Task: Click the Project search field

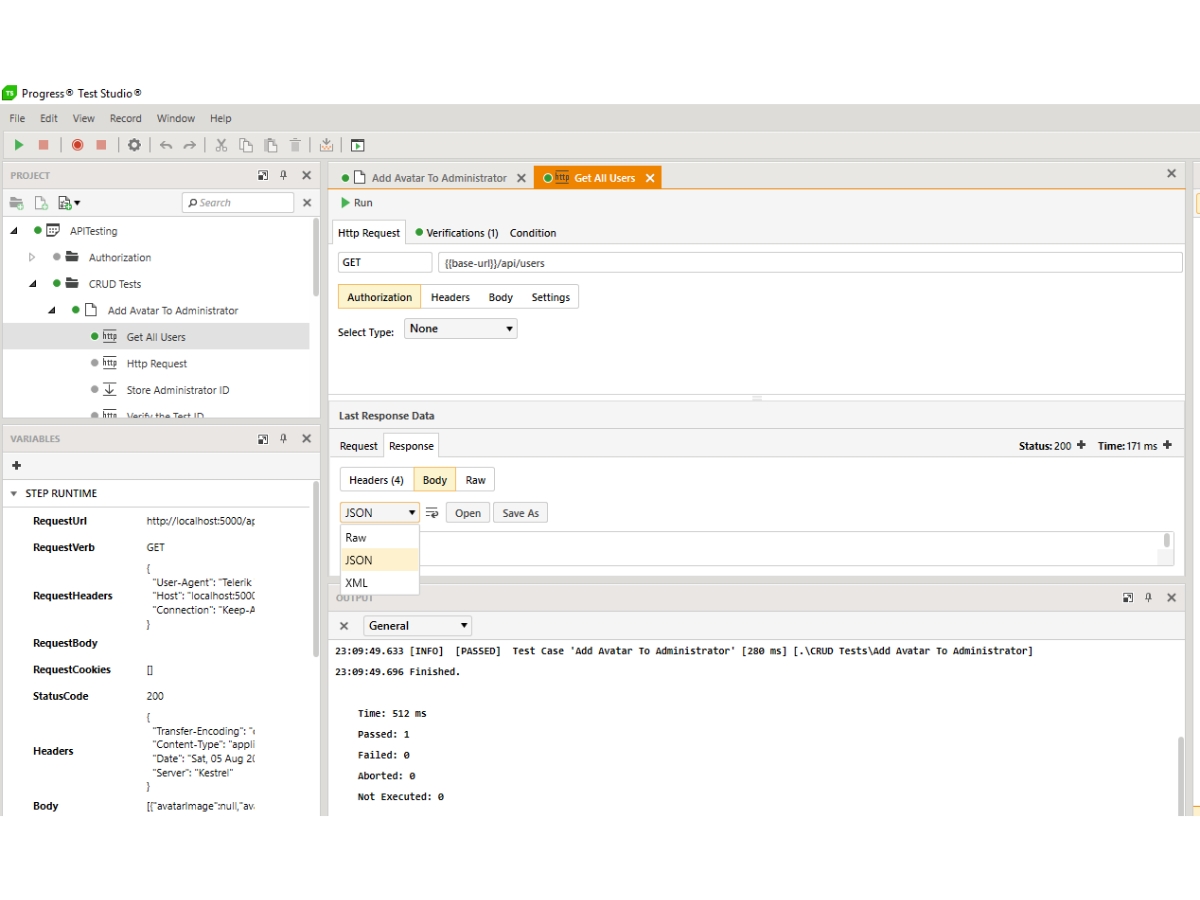Action: (x=238, y=203)
